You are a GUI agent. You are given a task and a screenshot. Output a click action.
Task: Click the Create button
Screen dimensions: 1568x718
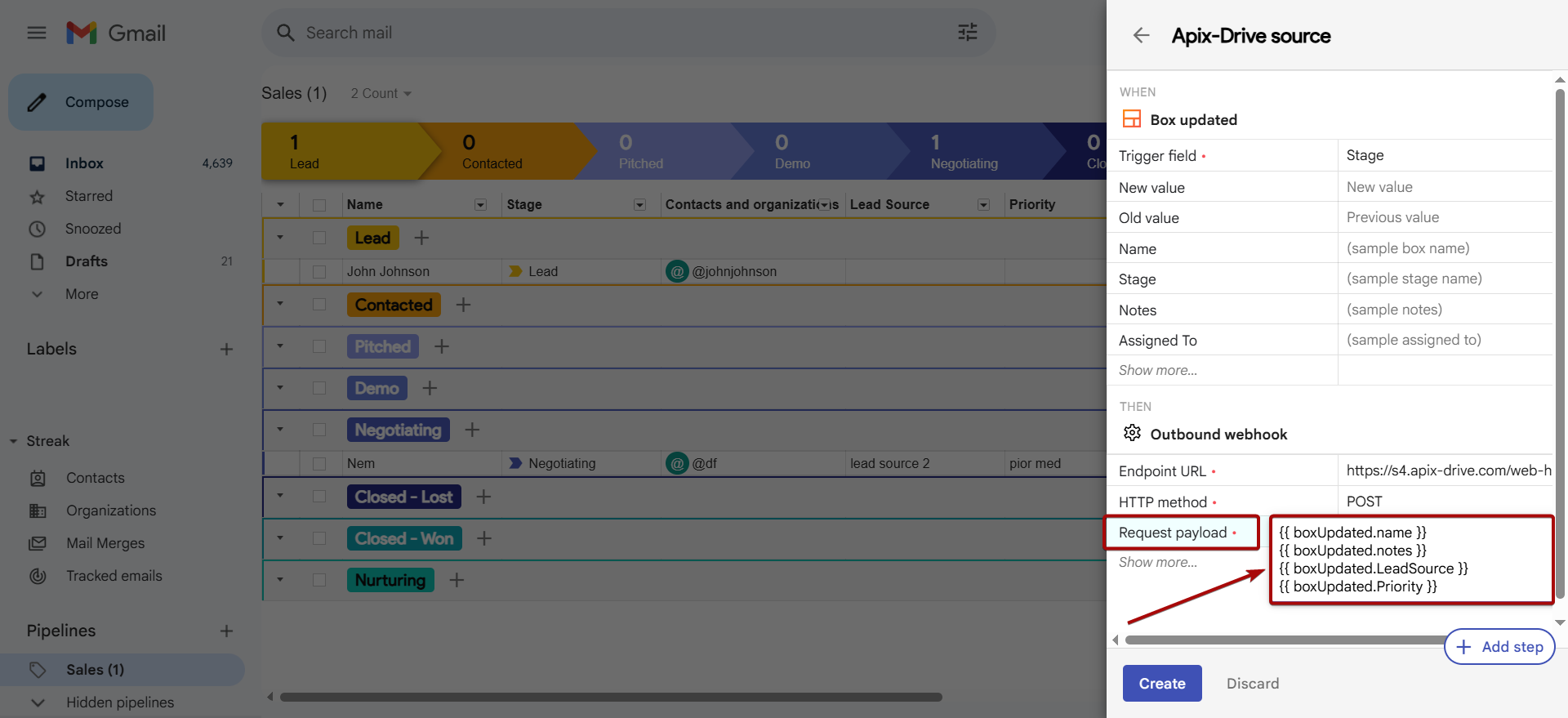click(x=1162, y=684)
